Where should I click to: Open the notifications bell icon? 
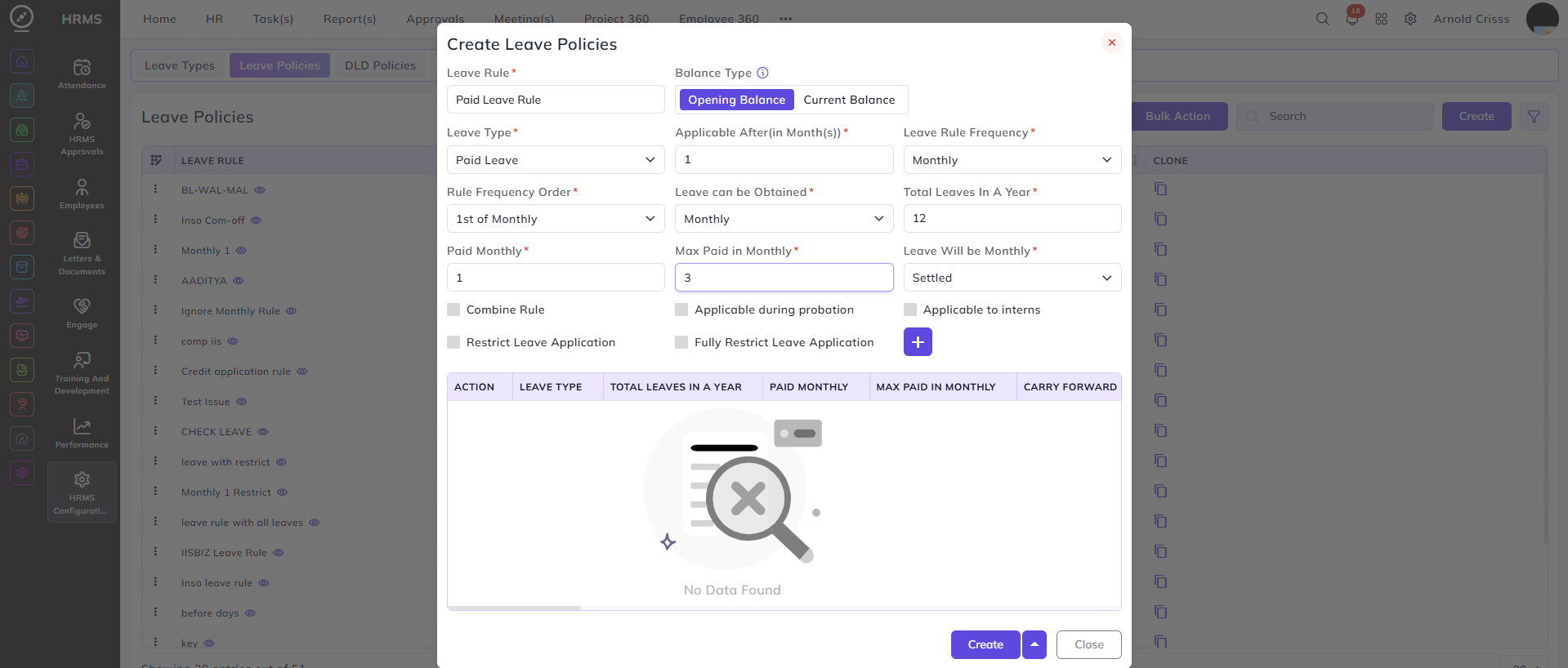click(1352, 18)
